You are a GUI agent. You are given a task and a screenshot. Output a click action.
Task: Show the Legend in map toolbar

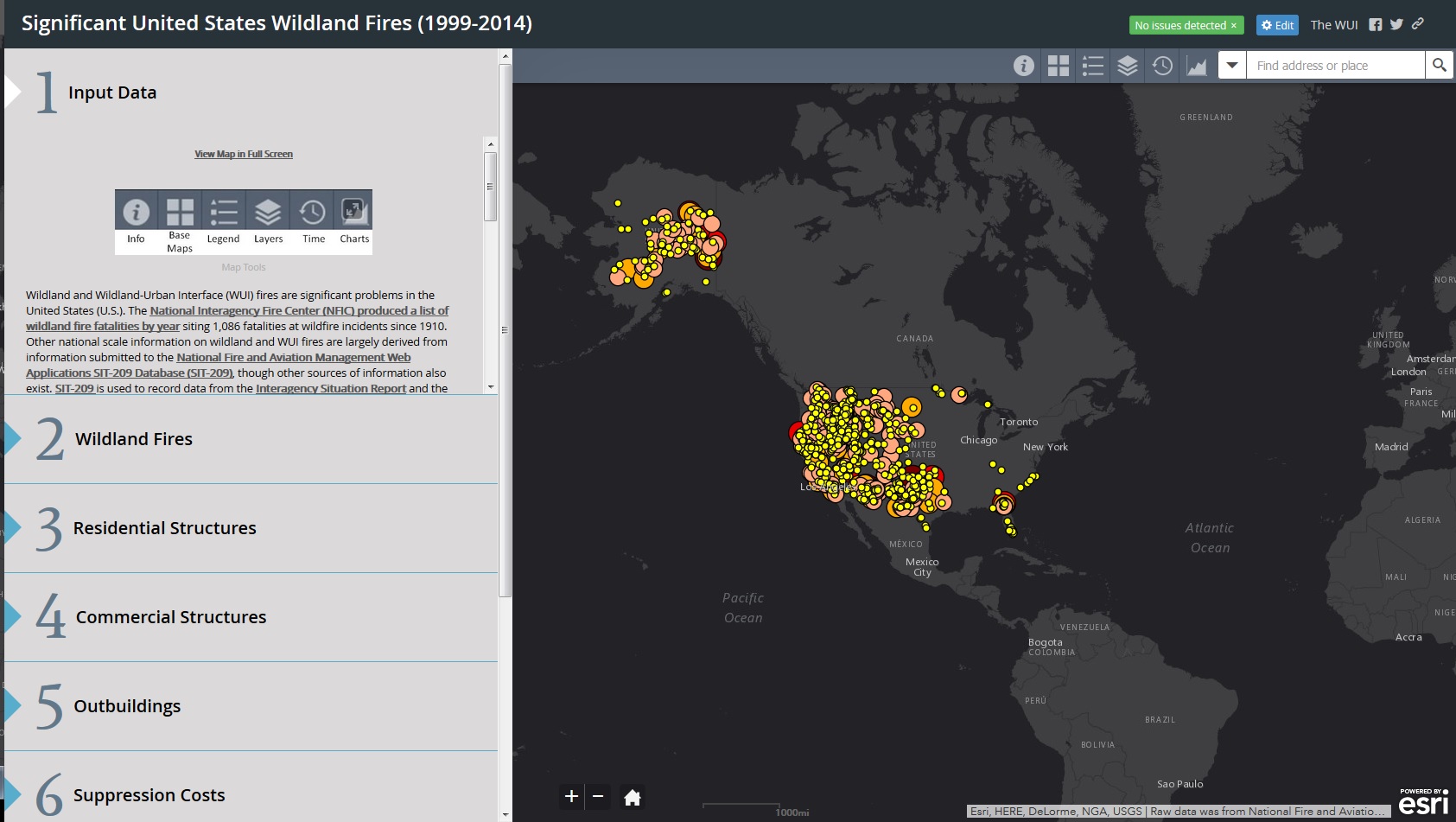point(1093,66)
